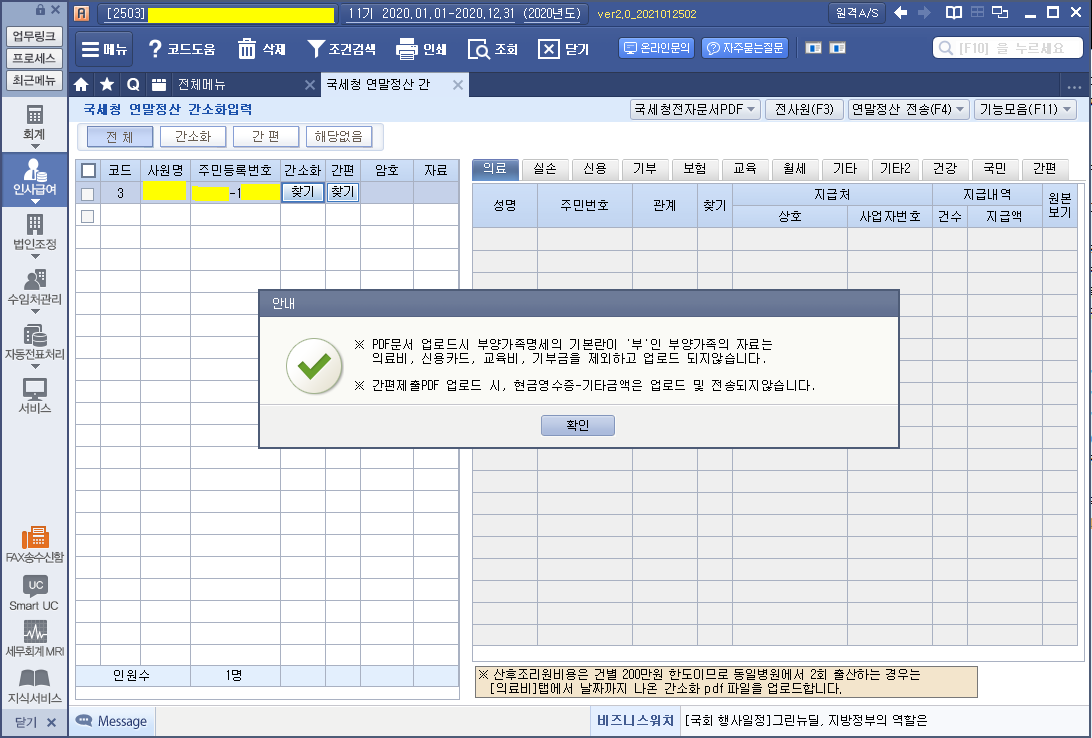Image resolution: width=1092 pixels, height=738 pixels.
Task: Click the 삭제 trash icon
Action: (x=247, y=49)
